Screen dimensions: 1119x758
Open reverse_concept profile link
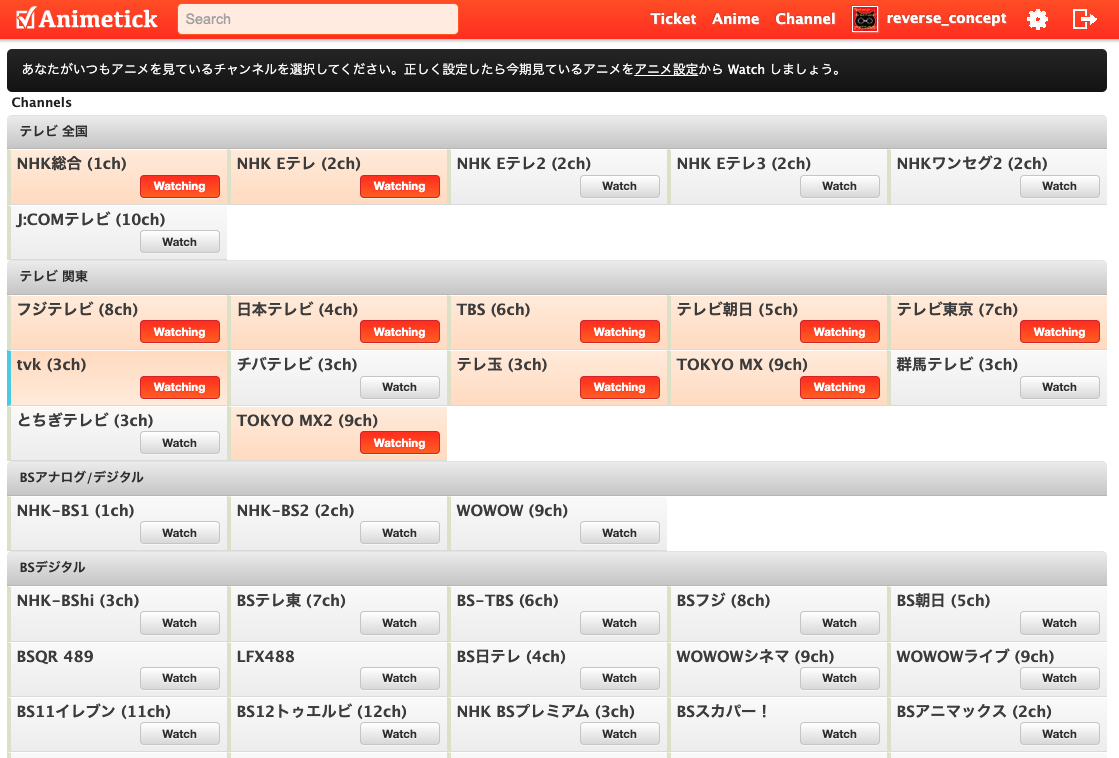(x=946, y=19)
